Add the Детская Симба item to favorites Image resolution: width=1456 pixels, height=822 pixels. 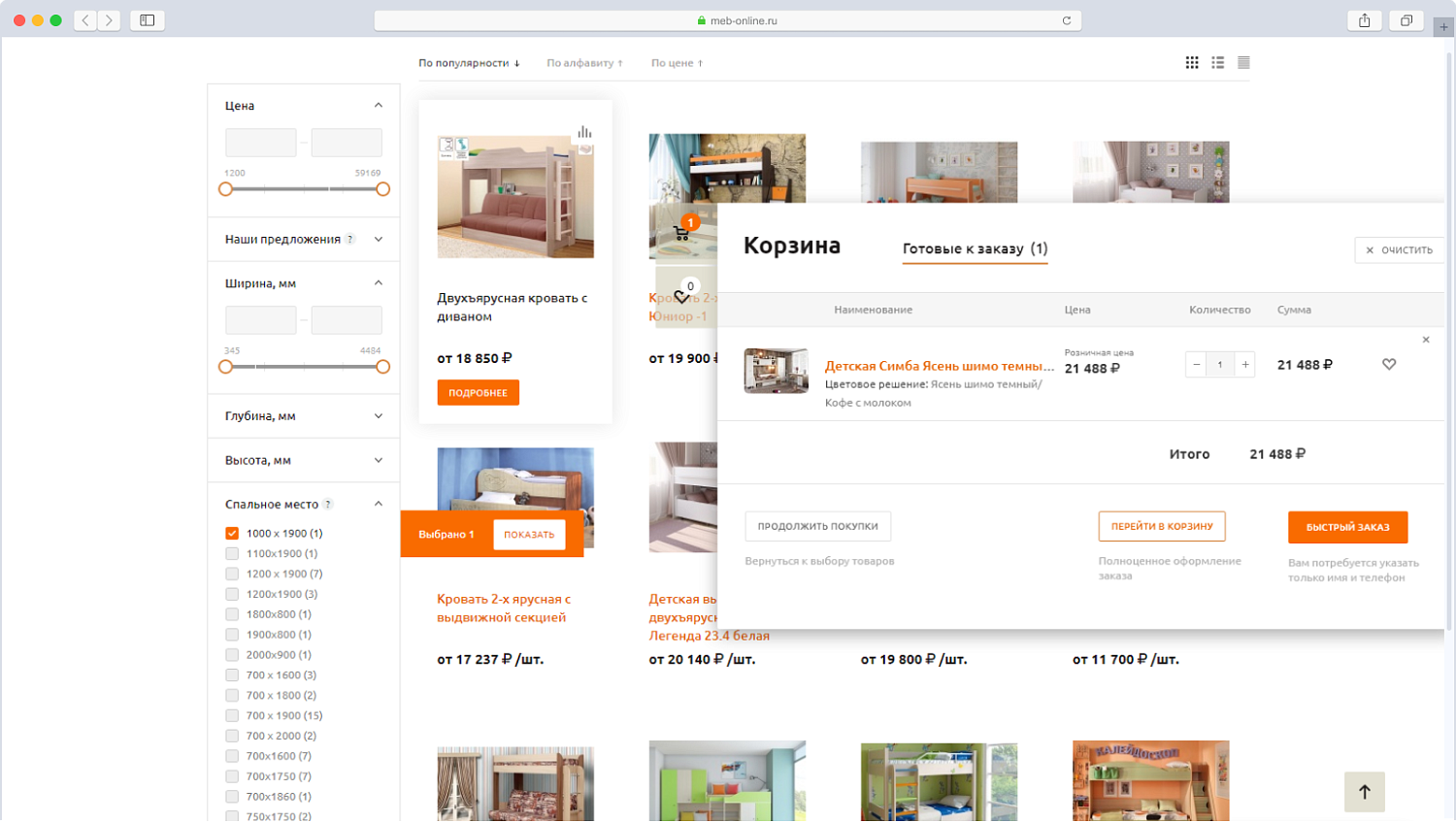(1389, 364)
